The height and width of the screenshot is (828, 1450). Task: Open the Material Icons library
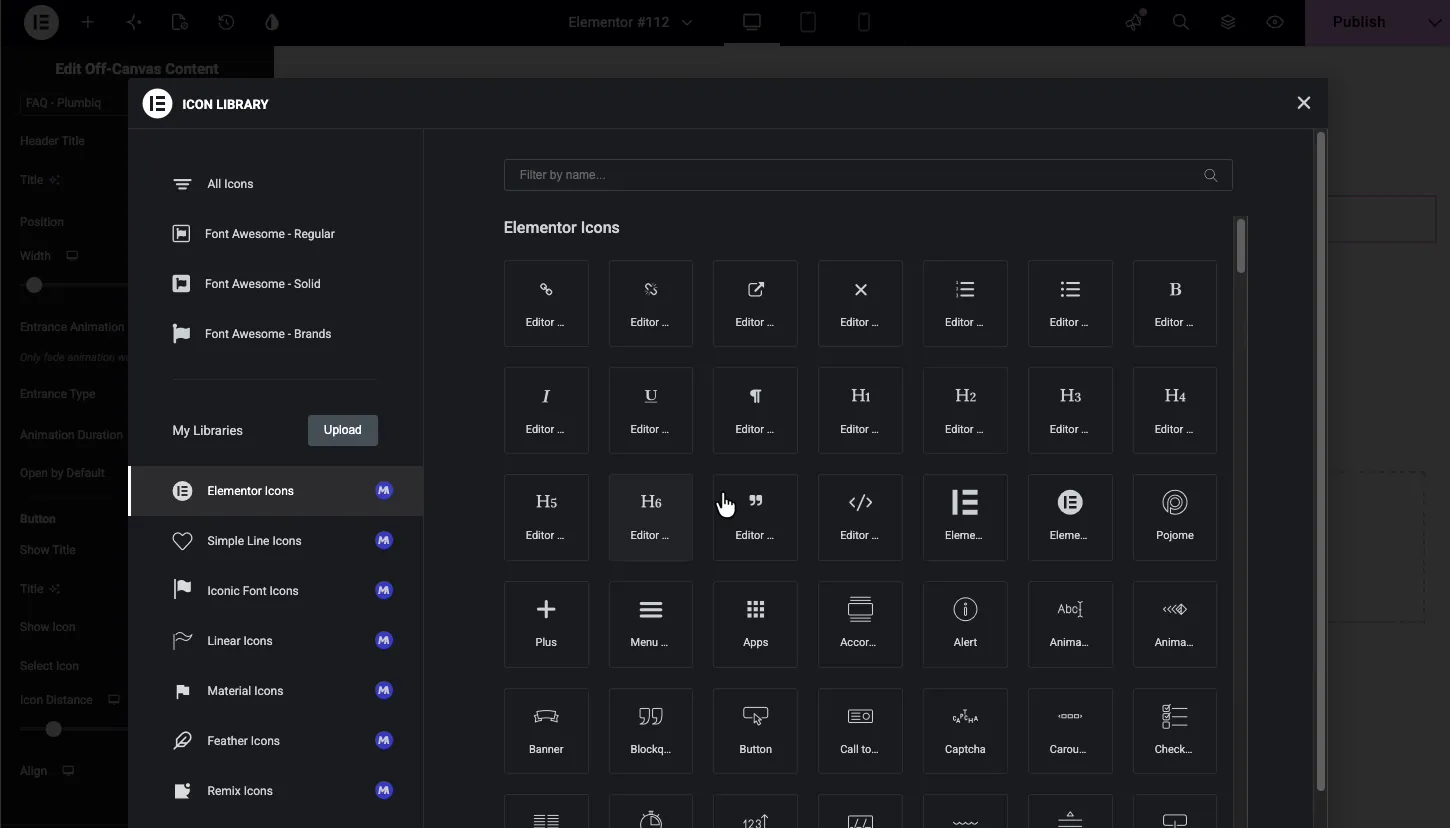[x=276, y=691]
